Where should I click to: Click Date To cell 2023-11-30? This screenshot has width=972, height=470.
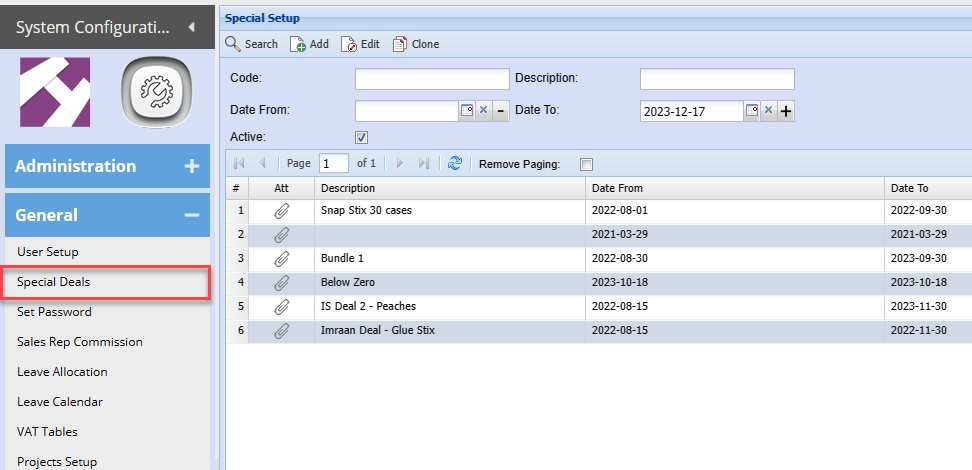click(928, 308)
